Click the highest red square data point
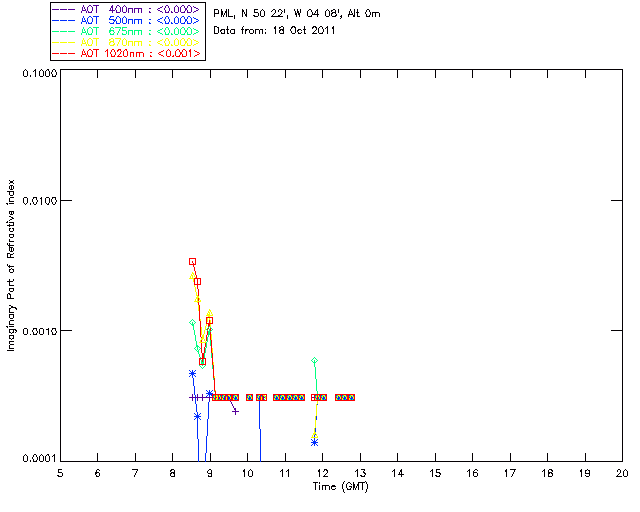 coord(192,262)
